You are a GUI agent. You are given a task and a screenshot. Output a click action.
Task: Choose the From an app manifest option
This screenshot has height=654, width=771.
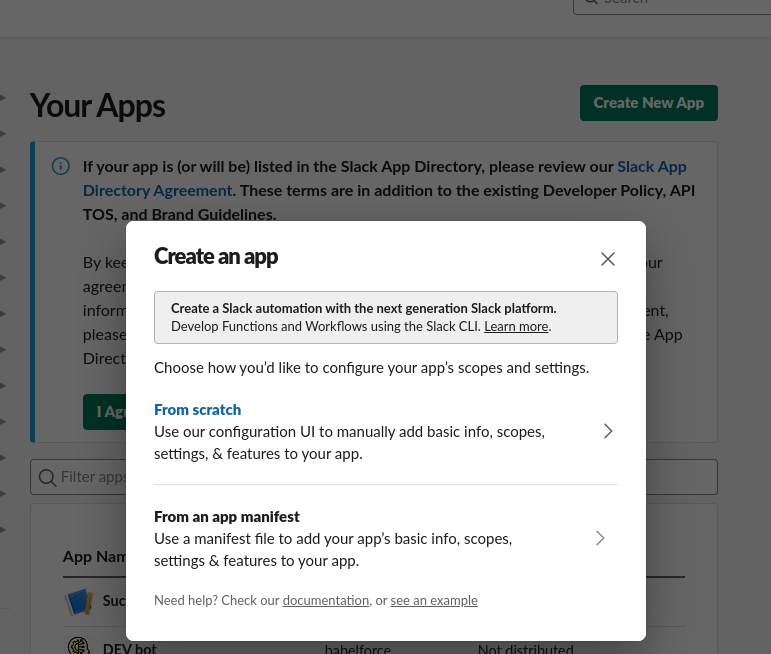(x=227, y=517)
